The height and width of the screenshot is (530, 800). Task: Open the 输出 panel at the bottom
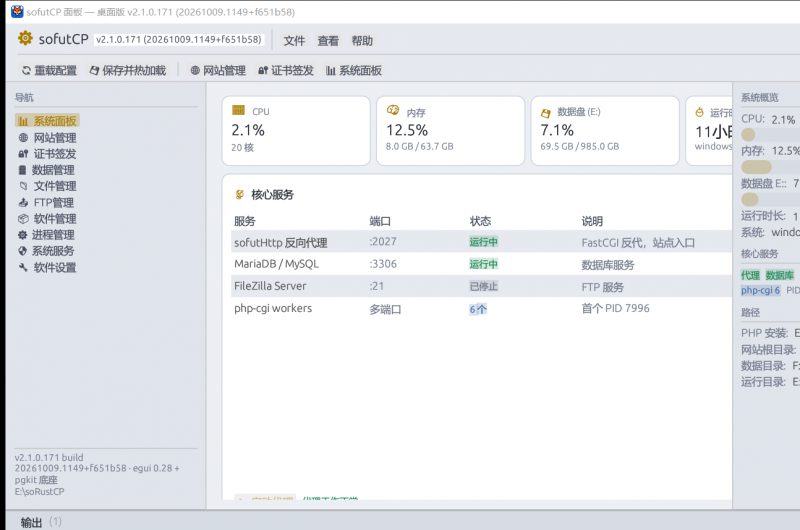tap(31, 522)
